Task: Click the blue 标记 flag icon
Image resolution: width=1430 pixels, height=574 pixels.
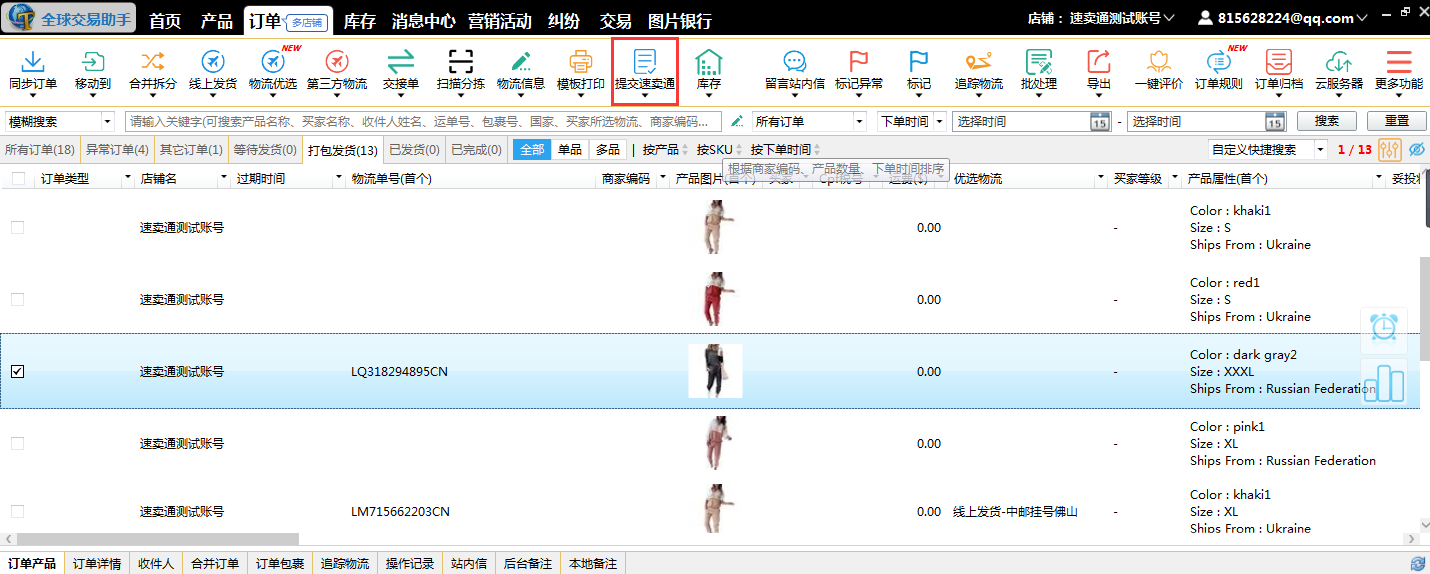Action: click(x=919, y=62)
